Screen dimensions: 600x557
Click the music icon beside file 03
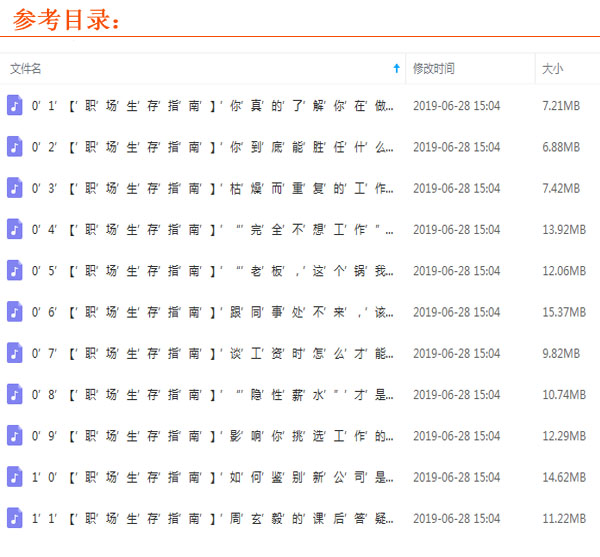(x=14, y=188)
